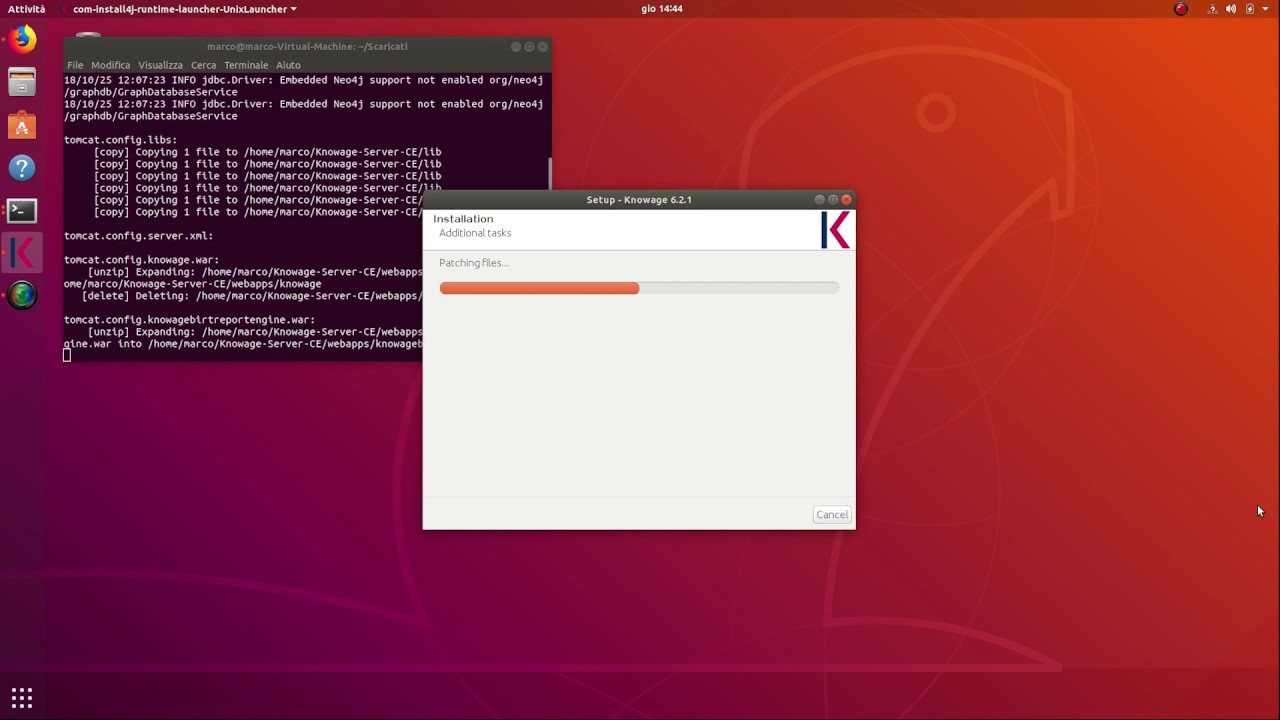Maximize the Setup Knowage window
1280x720 pixels.
click(x=833, y=200)
